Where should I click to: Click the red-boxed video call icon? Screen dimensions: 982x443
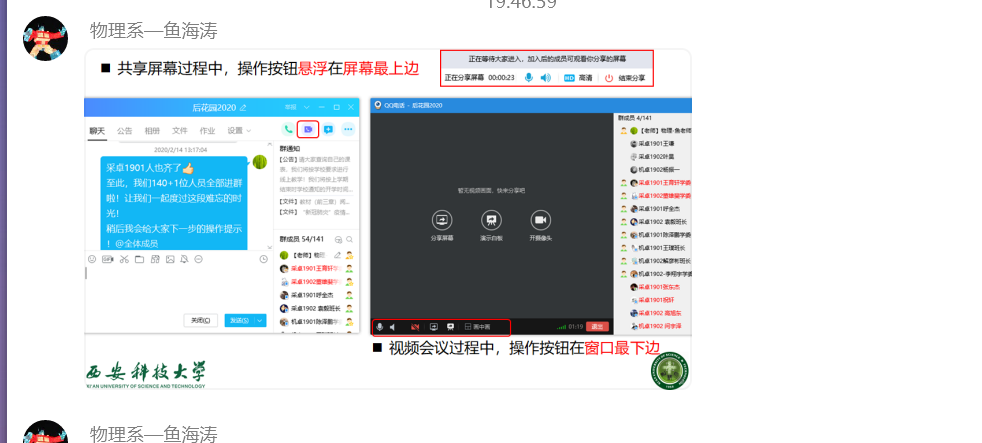(x=308, y=129)
